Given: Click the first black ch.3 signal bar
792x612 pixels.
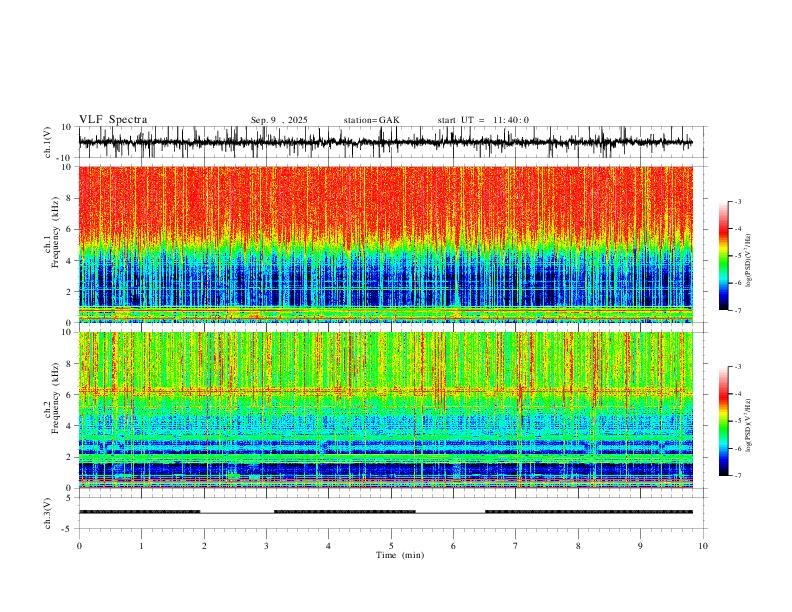Looking at the screenshot, I should tap(139, 512).
